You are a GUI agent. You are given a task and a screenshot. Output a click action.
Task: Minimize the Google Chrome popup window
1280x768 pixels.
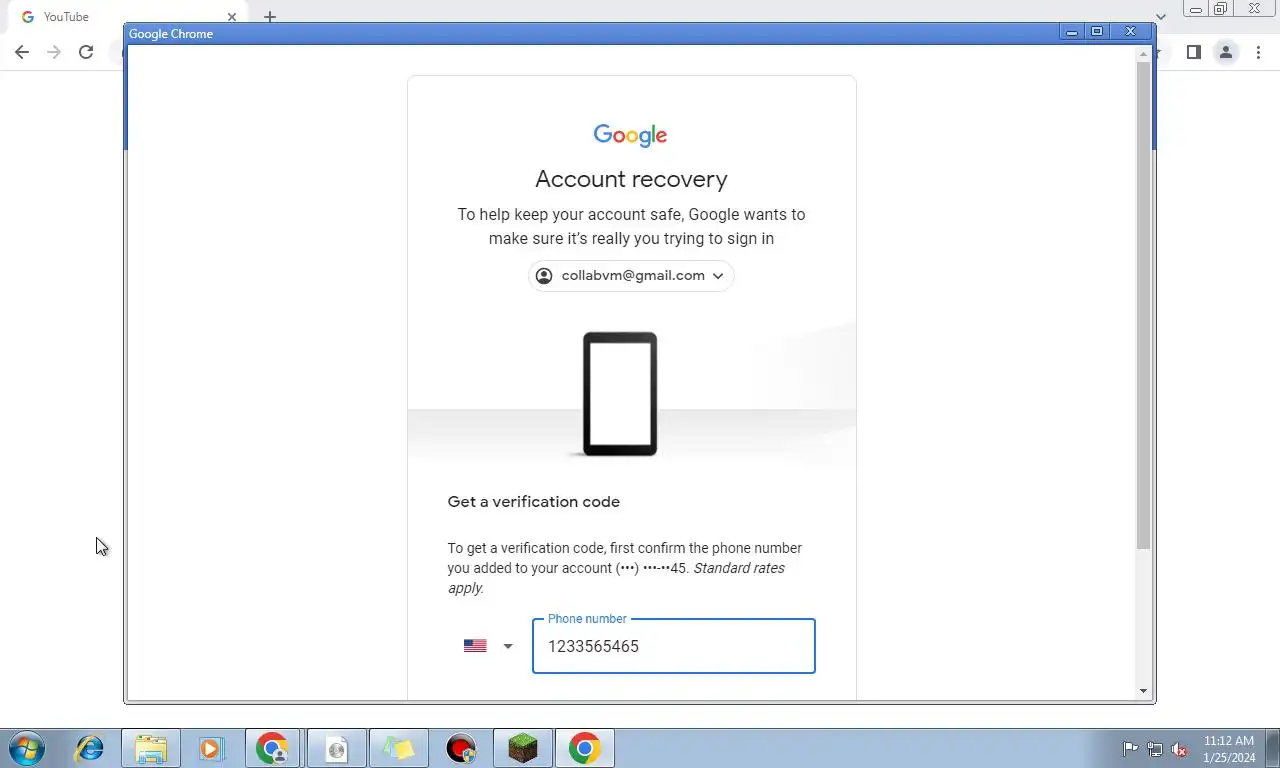click(x=1071, y=32)
